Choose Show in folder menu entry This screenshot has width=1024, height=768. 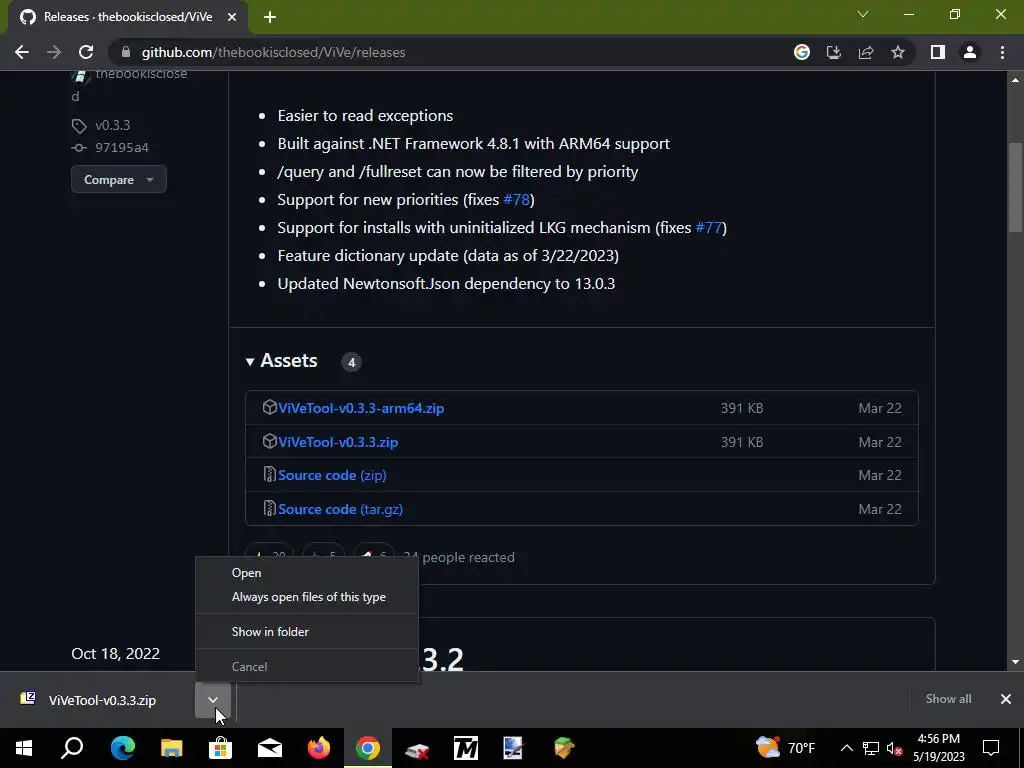tap(307, 632)
